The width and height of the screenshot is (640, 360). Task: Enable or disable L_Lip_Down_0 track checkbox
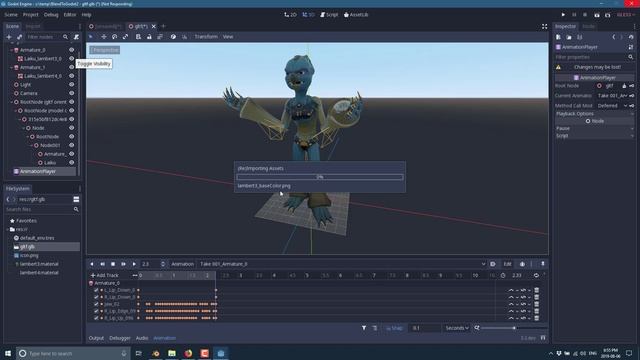(x=96, y=290)
